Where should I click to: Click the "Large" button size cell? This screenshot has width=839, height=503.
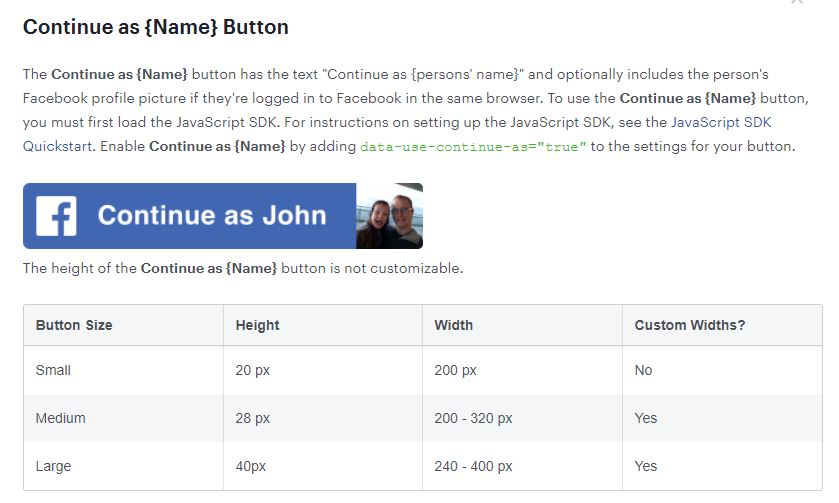[x=53, y=466]
